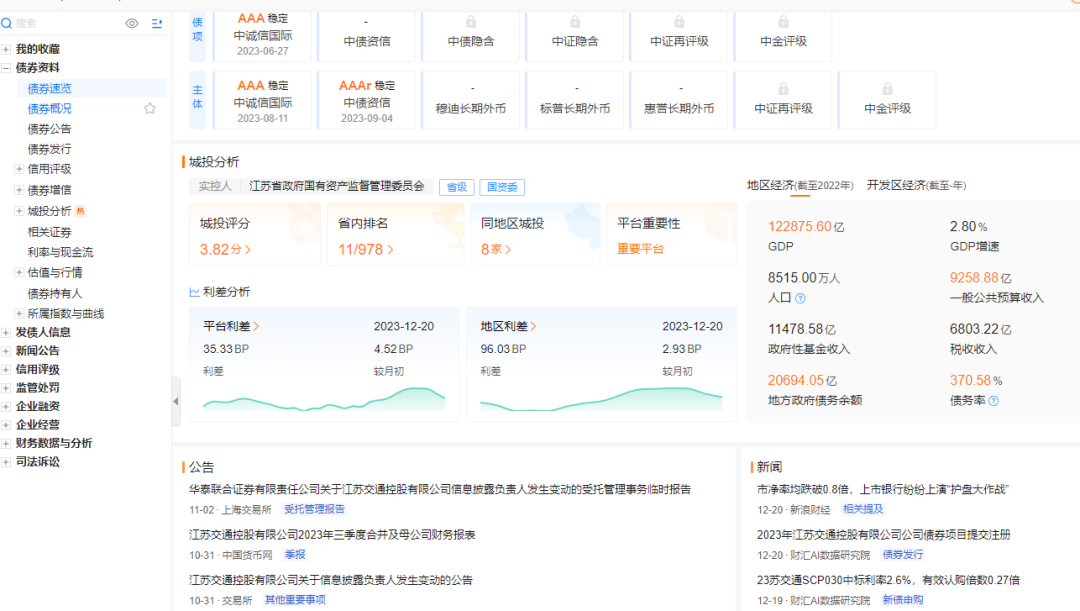Screen dimensions: 1080x611
Task: Open news 公司债券项目提交注册
Action: click(x=884, y=535)
